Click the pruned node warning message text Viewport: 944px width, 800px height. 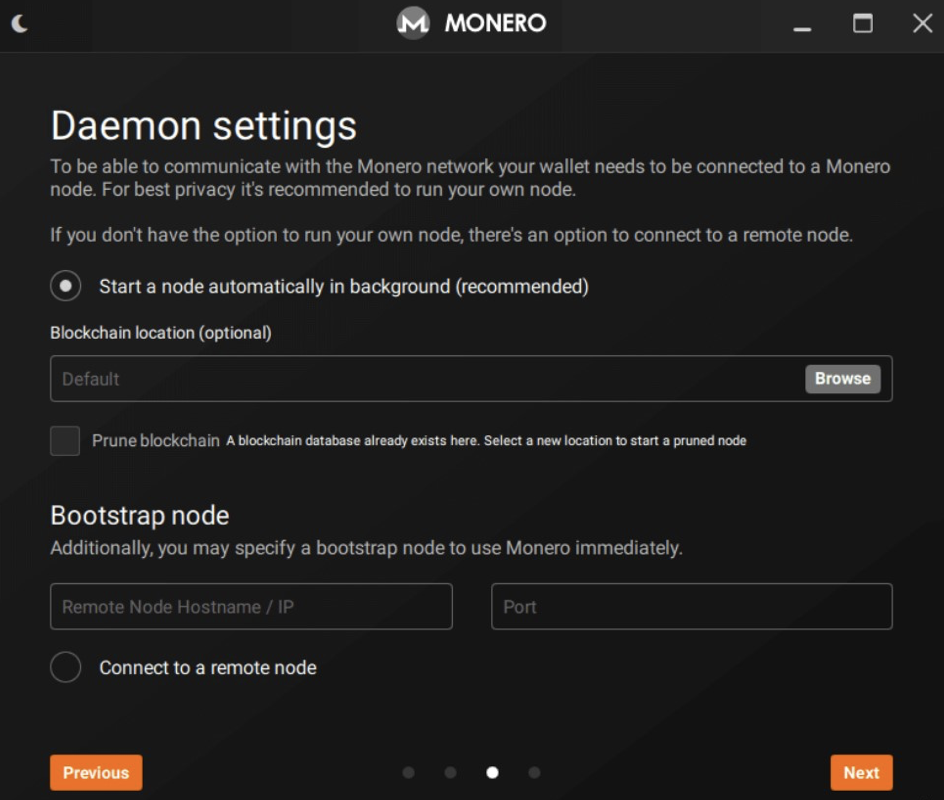(x=485, y=440)
